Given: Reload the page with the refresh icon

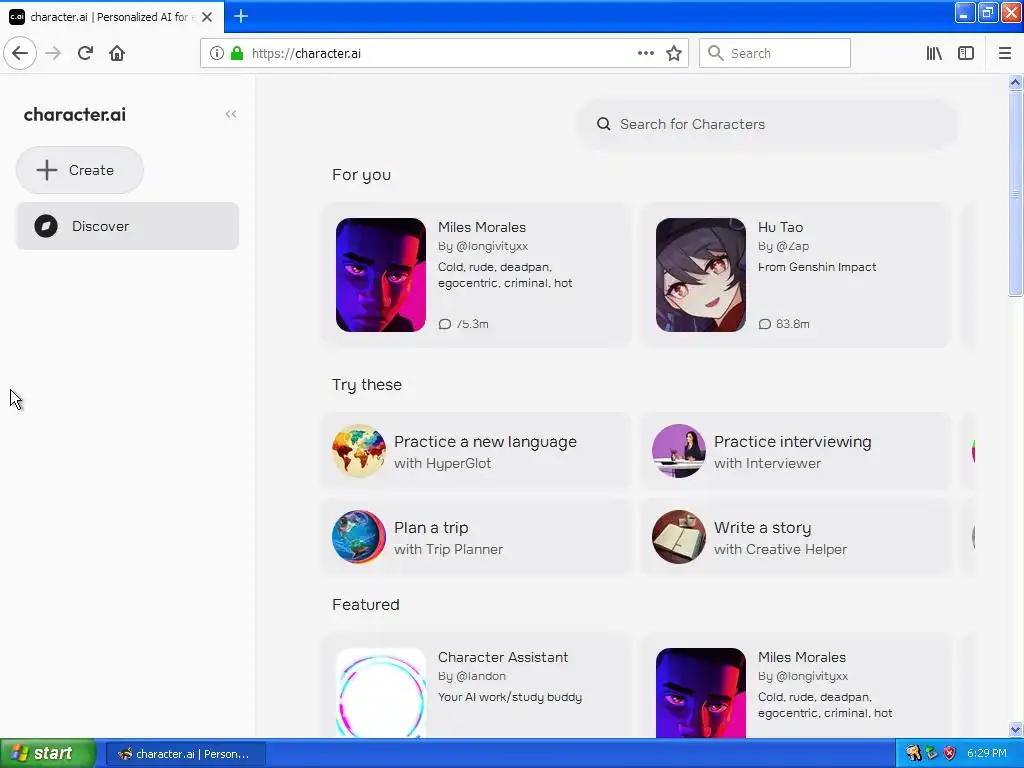Looking at the screenshot, I should point(85,53).
